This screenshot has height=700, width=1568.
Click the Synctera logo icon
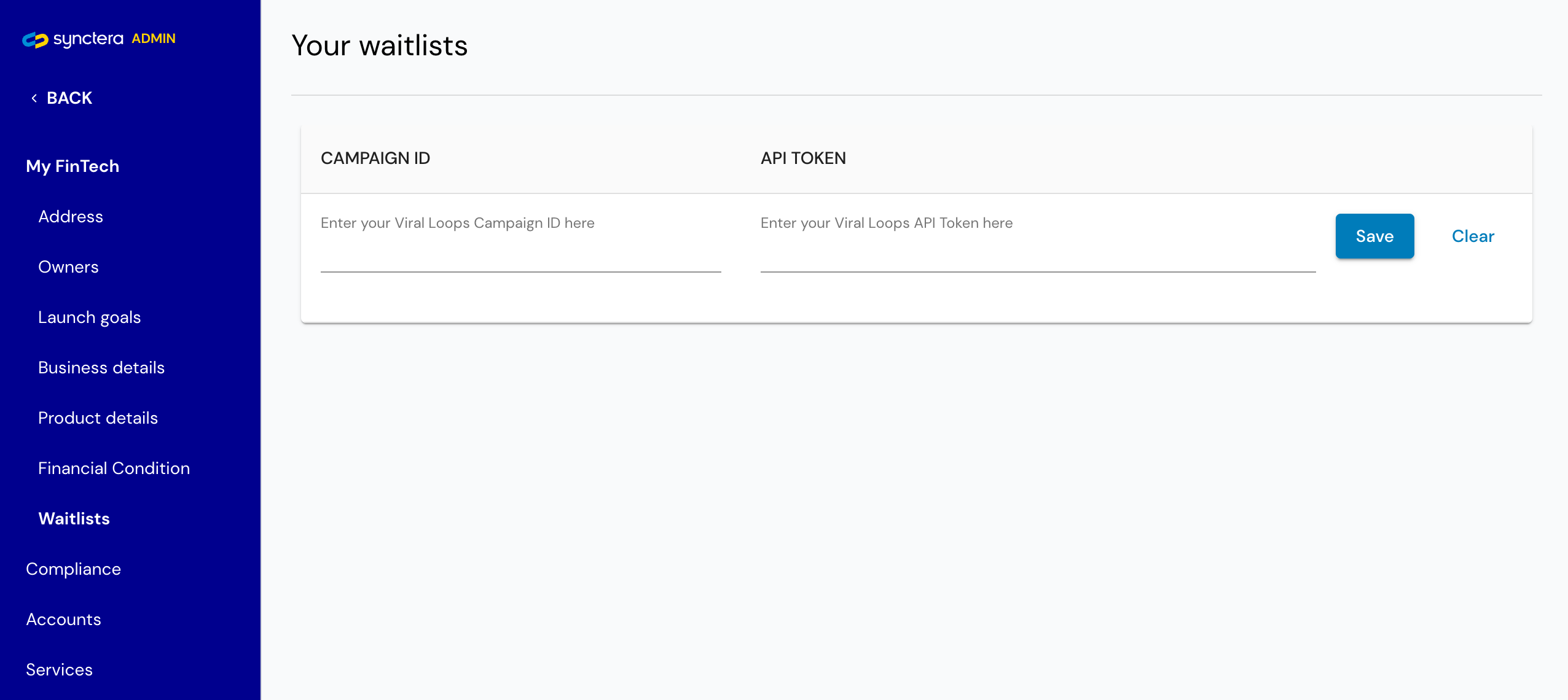pyautogui.click(x=35, y=40)
